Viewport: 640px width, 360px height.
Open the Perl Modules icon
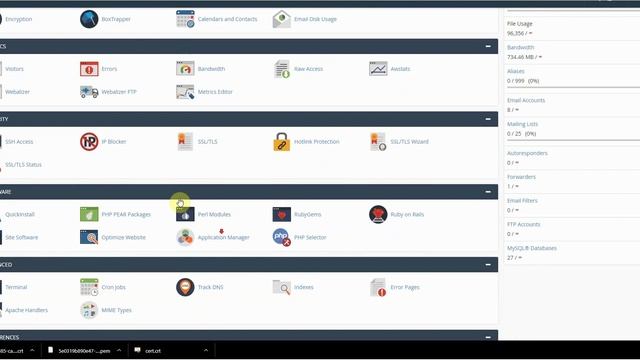[185, 214]
